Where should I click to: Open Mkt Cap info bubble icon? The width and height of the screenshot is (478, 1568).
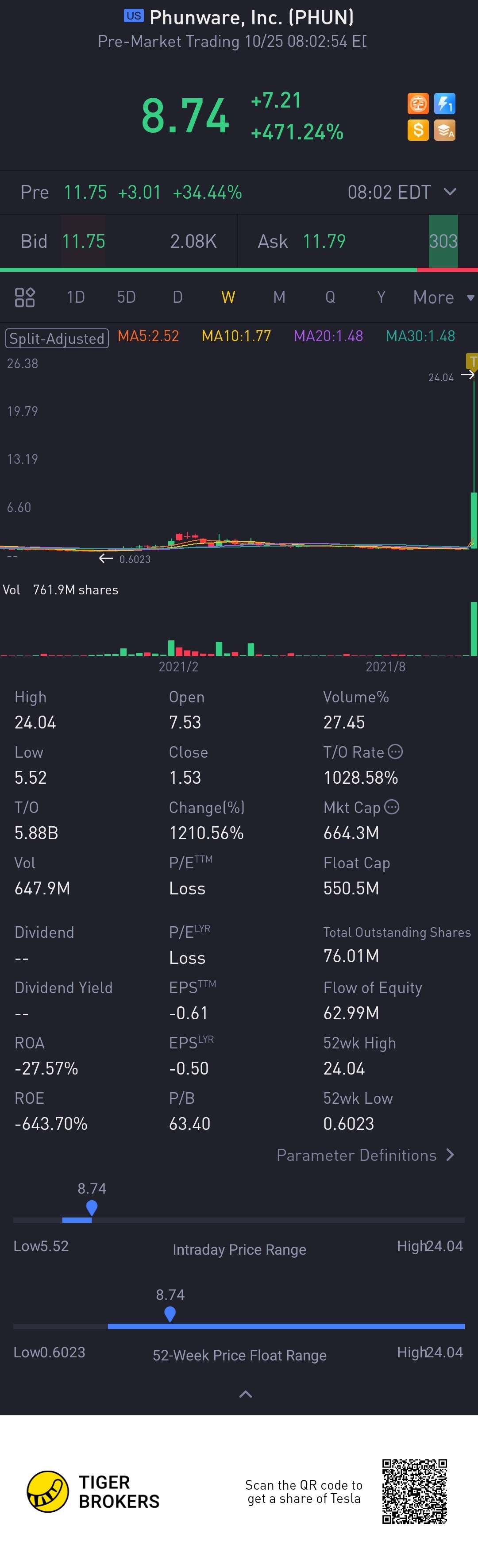[x=392, y=807]
